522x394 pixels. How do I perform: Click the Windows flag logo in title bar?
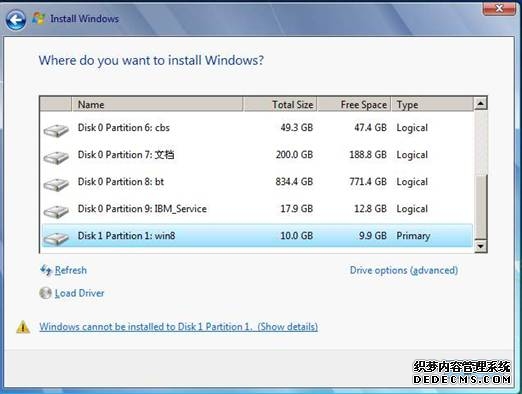[x=39, y=18]
